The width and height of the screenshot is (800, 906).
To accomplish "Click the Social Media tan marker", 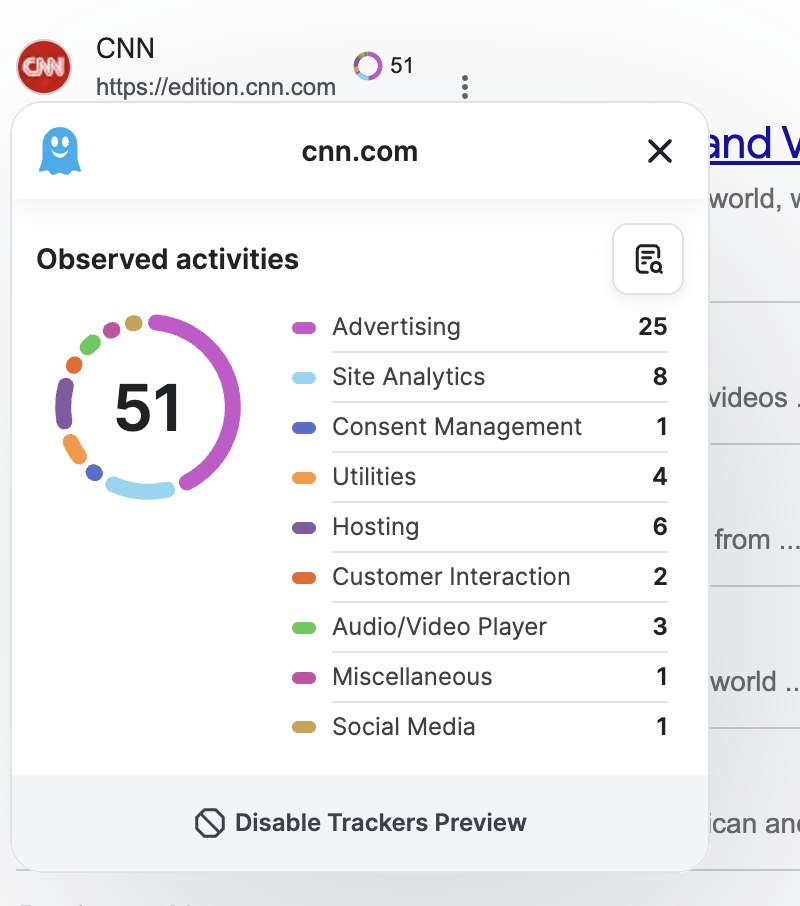I will click(x=304, y=727).
